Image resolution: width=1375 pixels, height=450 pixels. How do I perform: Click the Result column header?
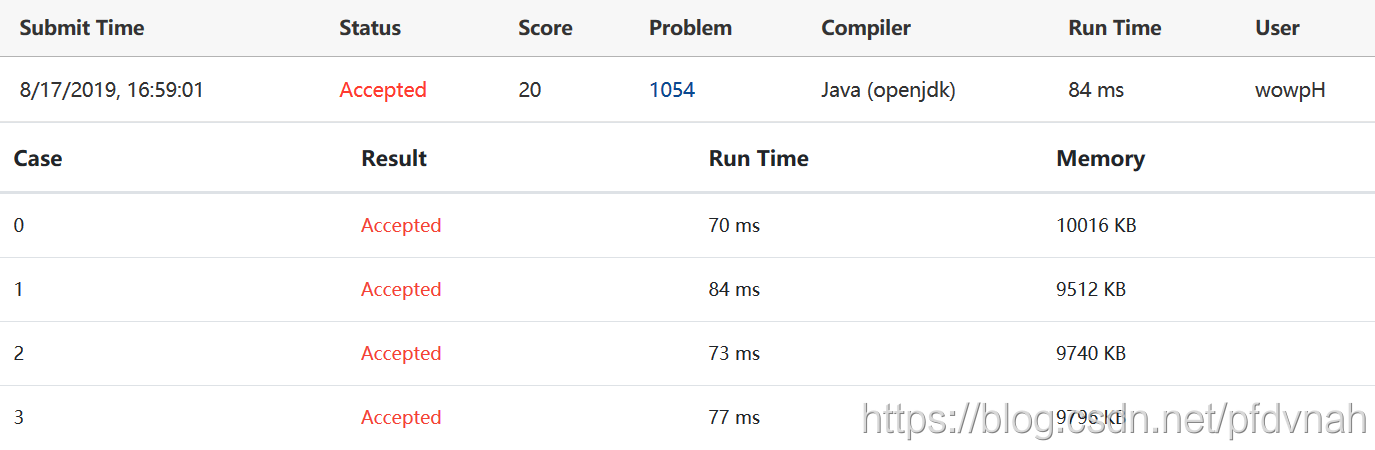[394, 158]
